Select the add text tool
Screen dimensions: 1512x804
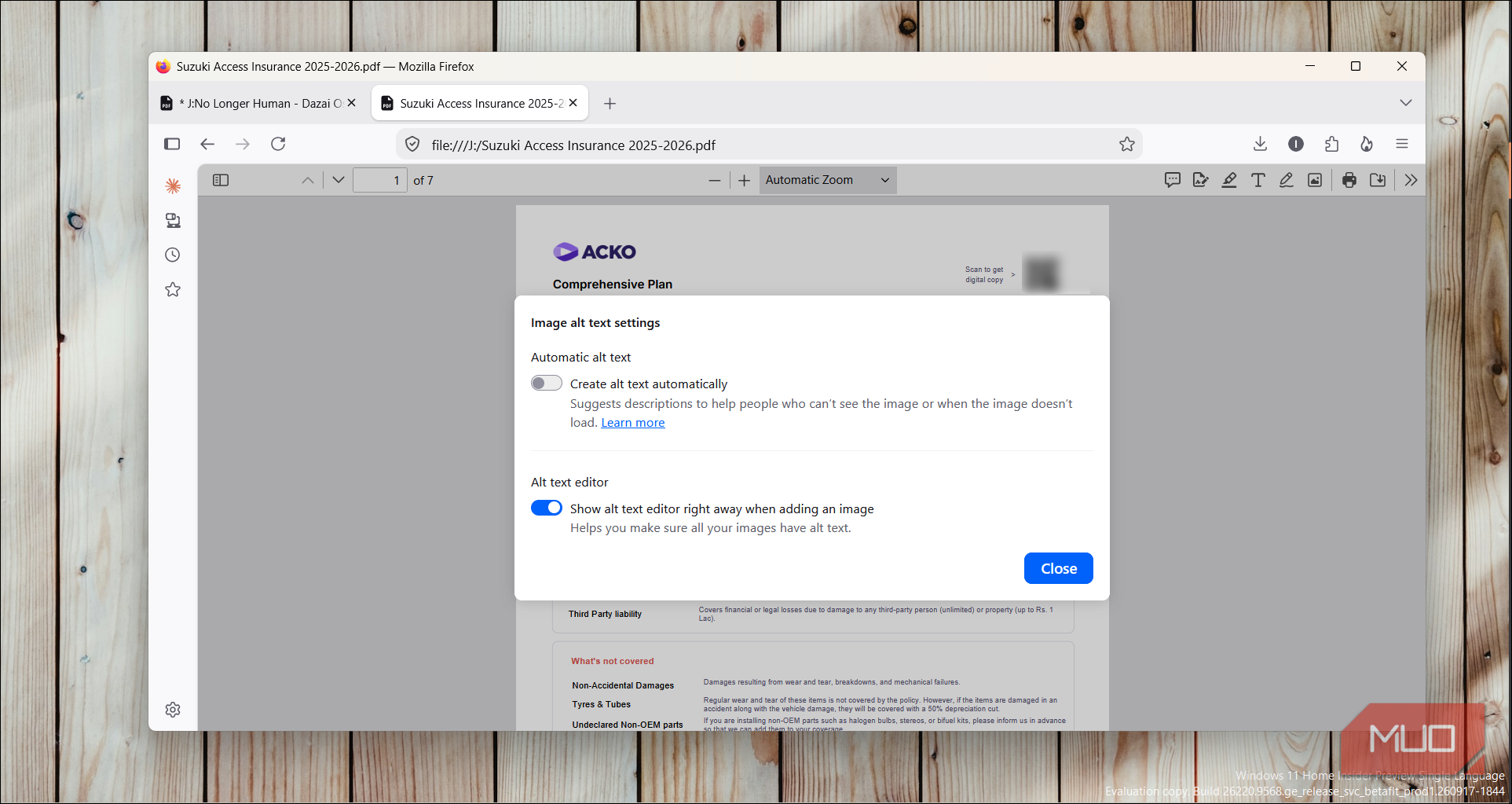pos(1258,180)
